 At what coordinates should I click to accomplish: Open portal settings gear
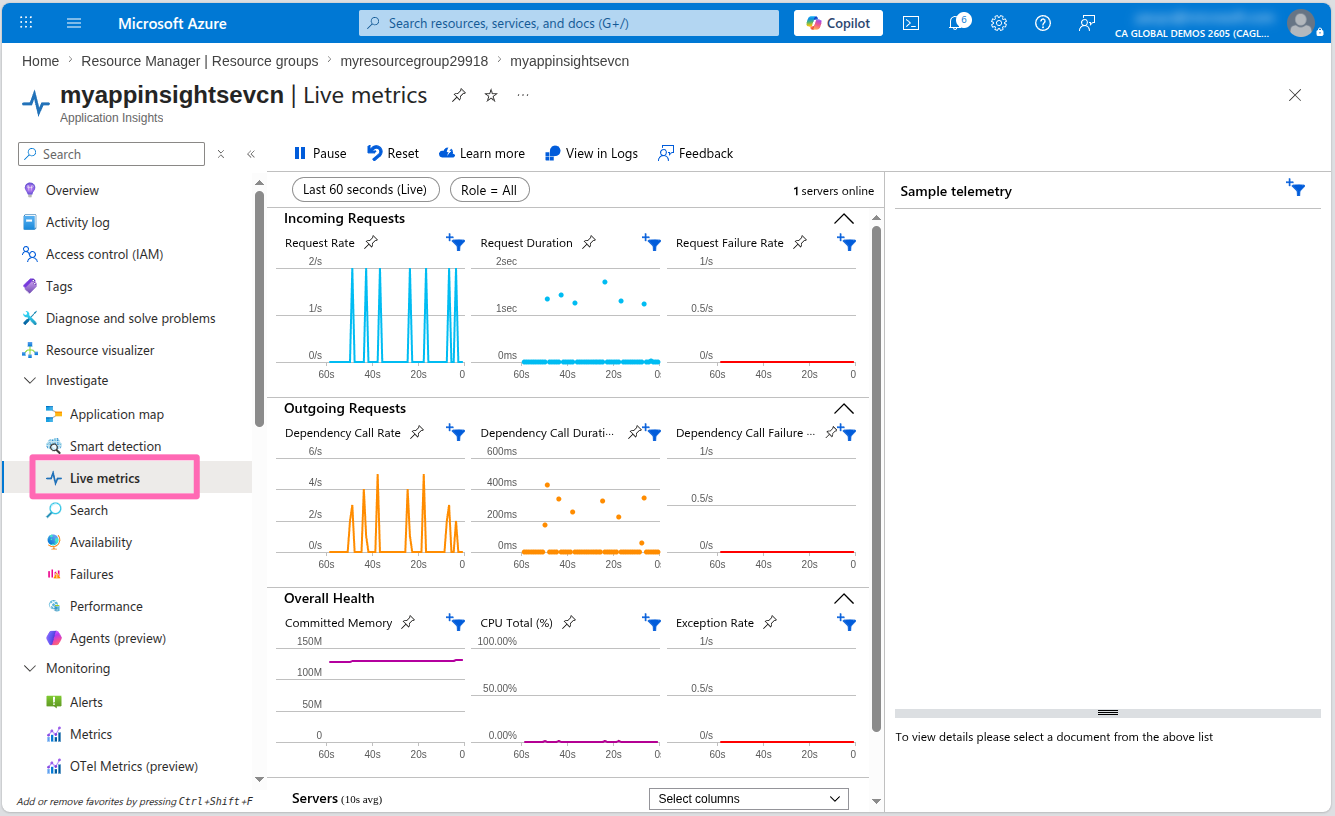[x=999, y=23]
